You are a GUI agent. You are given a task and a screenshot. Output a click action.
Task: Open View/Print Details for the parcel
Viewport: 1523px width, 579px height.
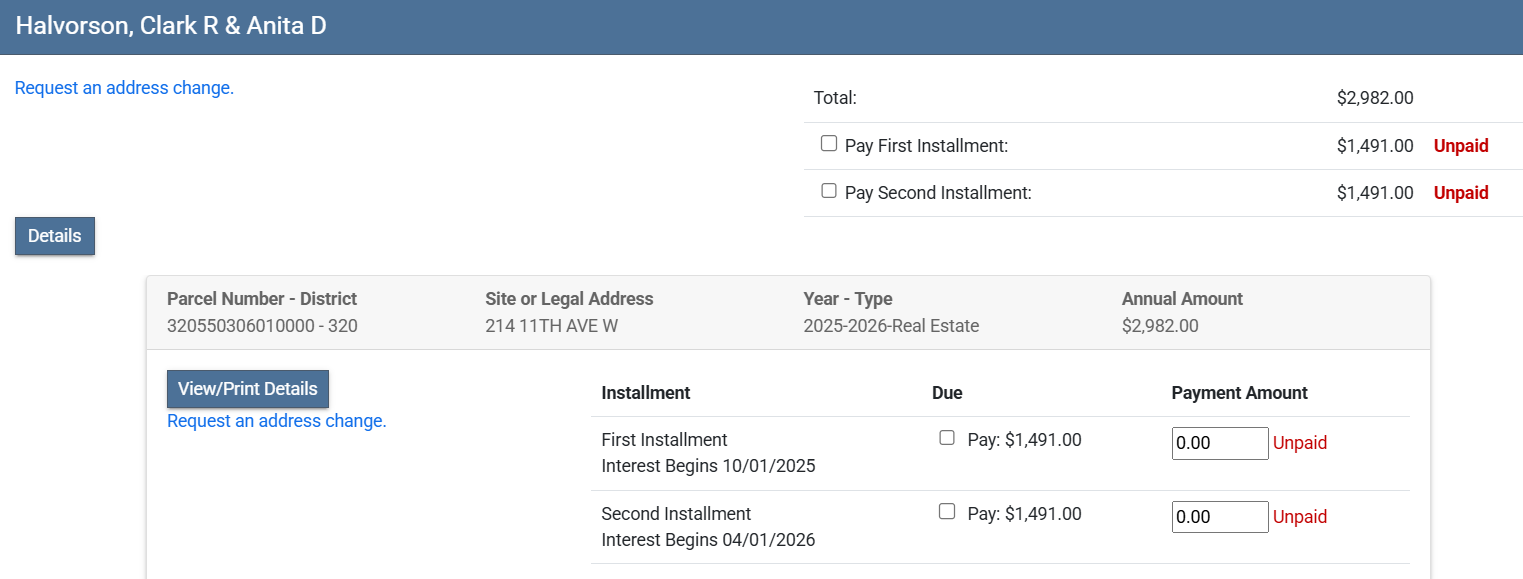pyautogui.click(x=247, y=389)
